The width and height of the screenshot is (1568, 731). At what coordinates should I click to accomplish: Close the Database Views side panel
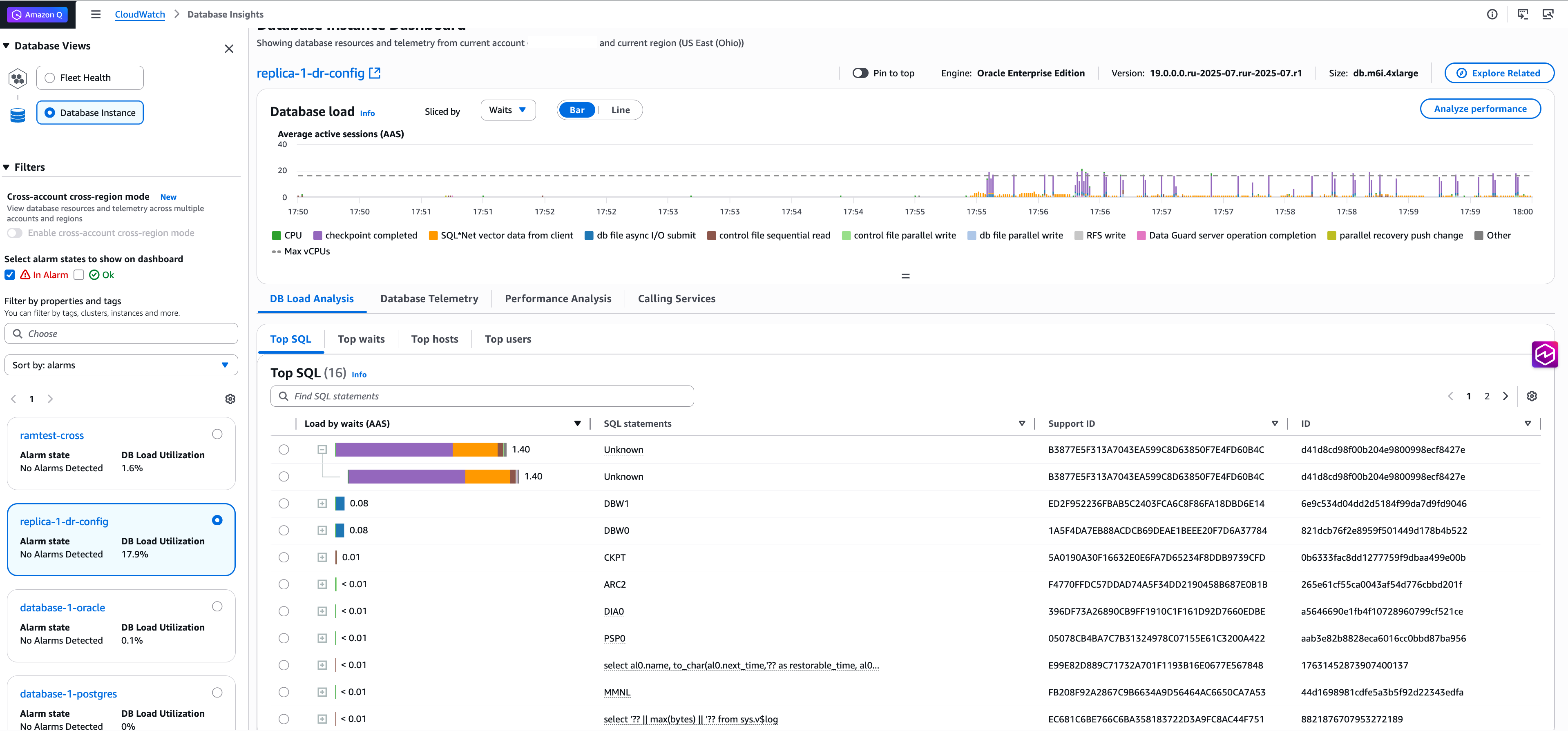229,49
